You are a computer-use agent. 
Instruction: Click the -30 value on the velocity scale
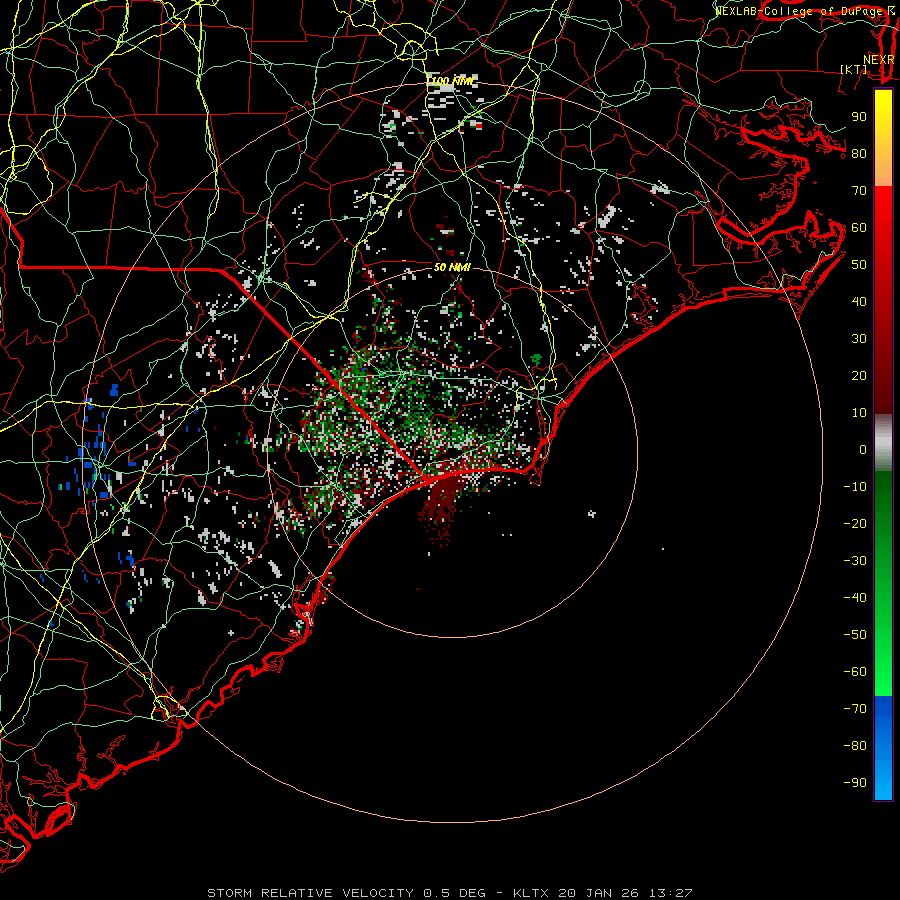click(855, 561)
